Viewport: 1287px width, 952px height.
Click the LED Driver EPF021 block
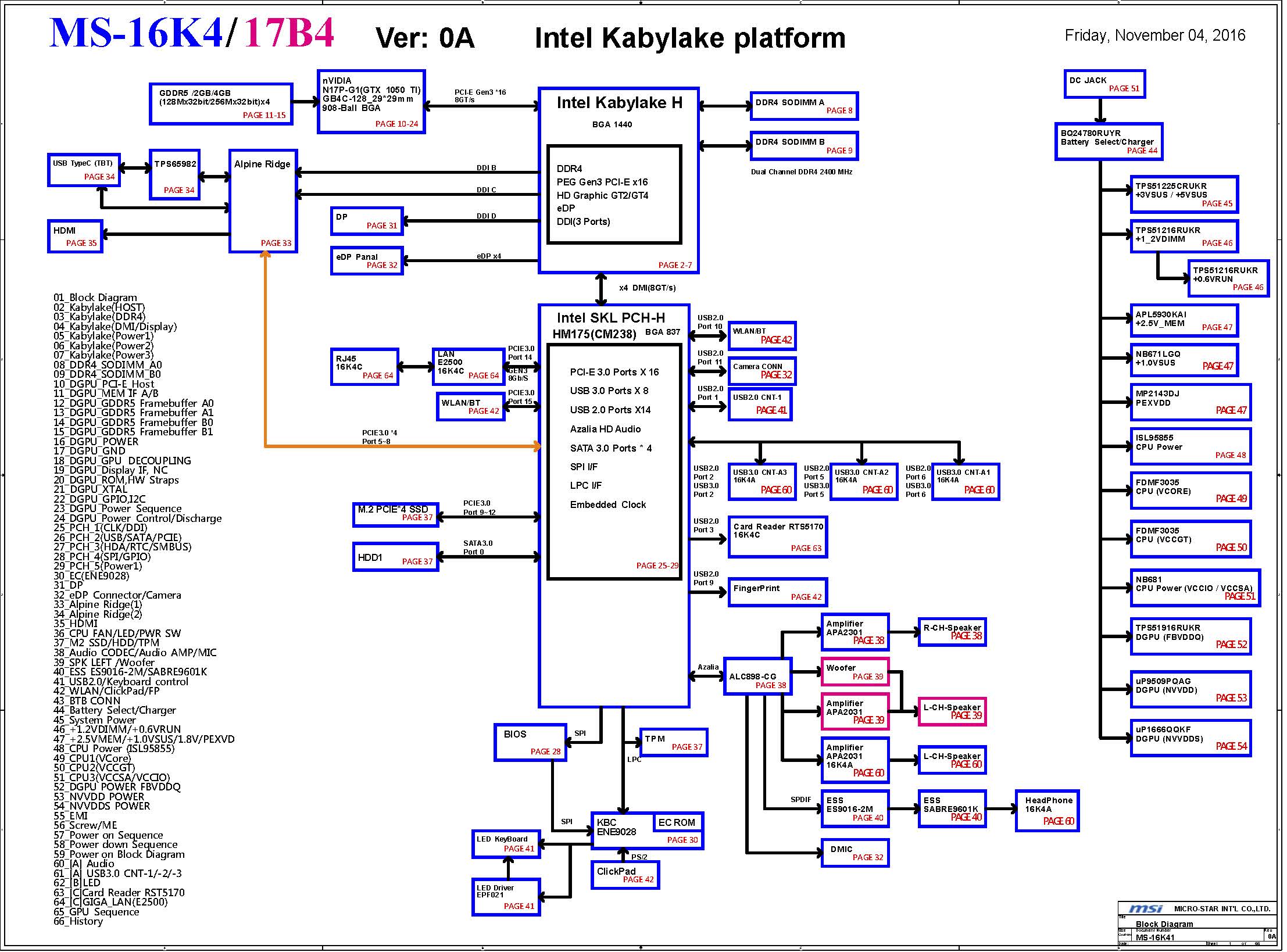506,897
